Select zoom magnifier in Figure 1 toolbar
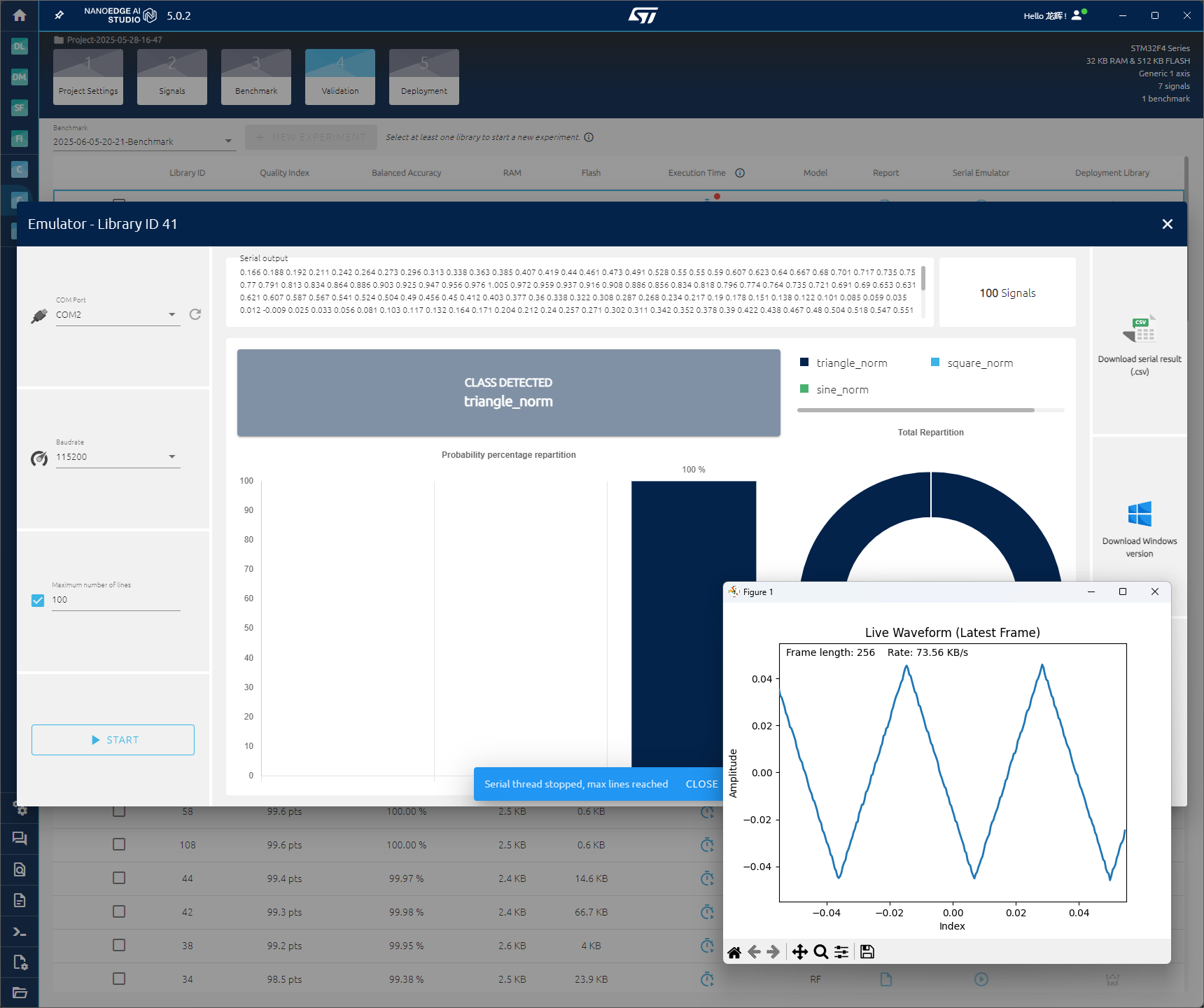This screenshot has height=1008, width=1204. (821, 952)
